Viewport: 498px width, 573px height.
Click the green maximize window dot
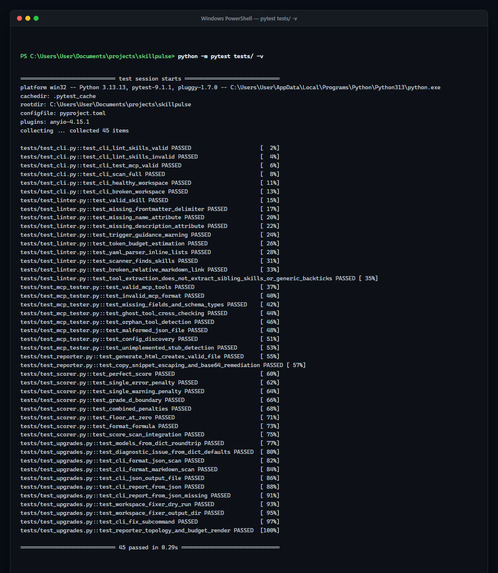coord(36,18)
